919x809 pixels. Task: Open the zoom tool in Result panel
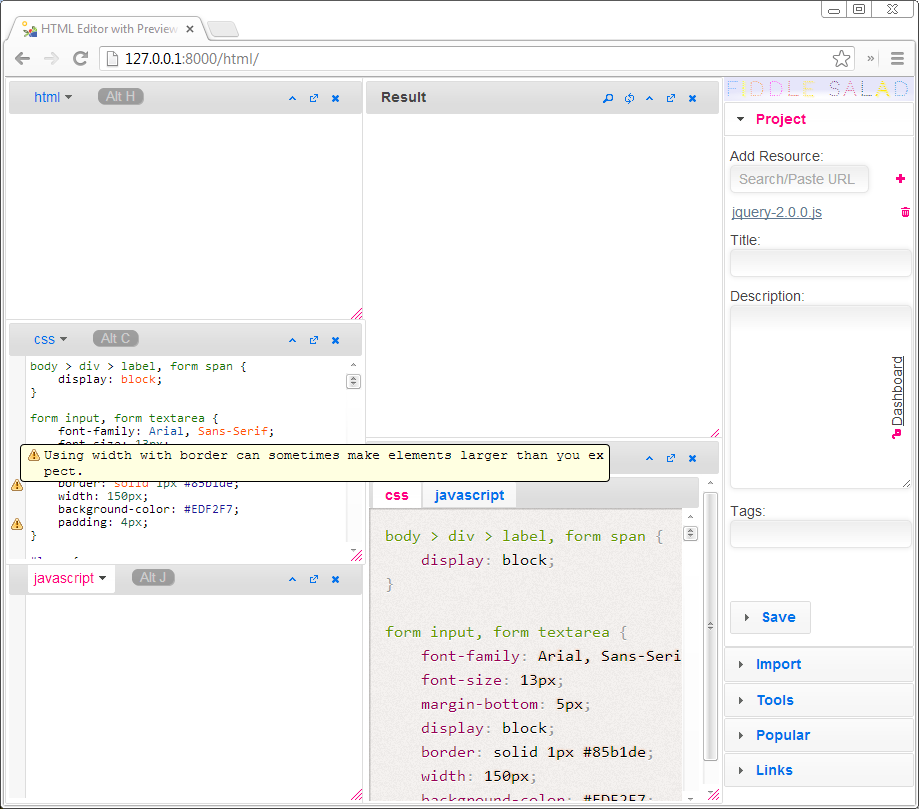point(608,98)
